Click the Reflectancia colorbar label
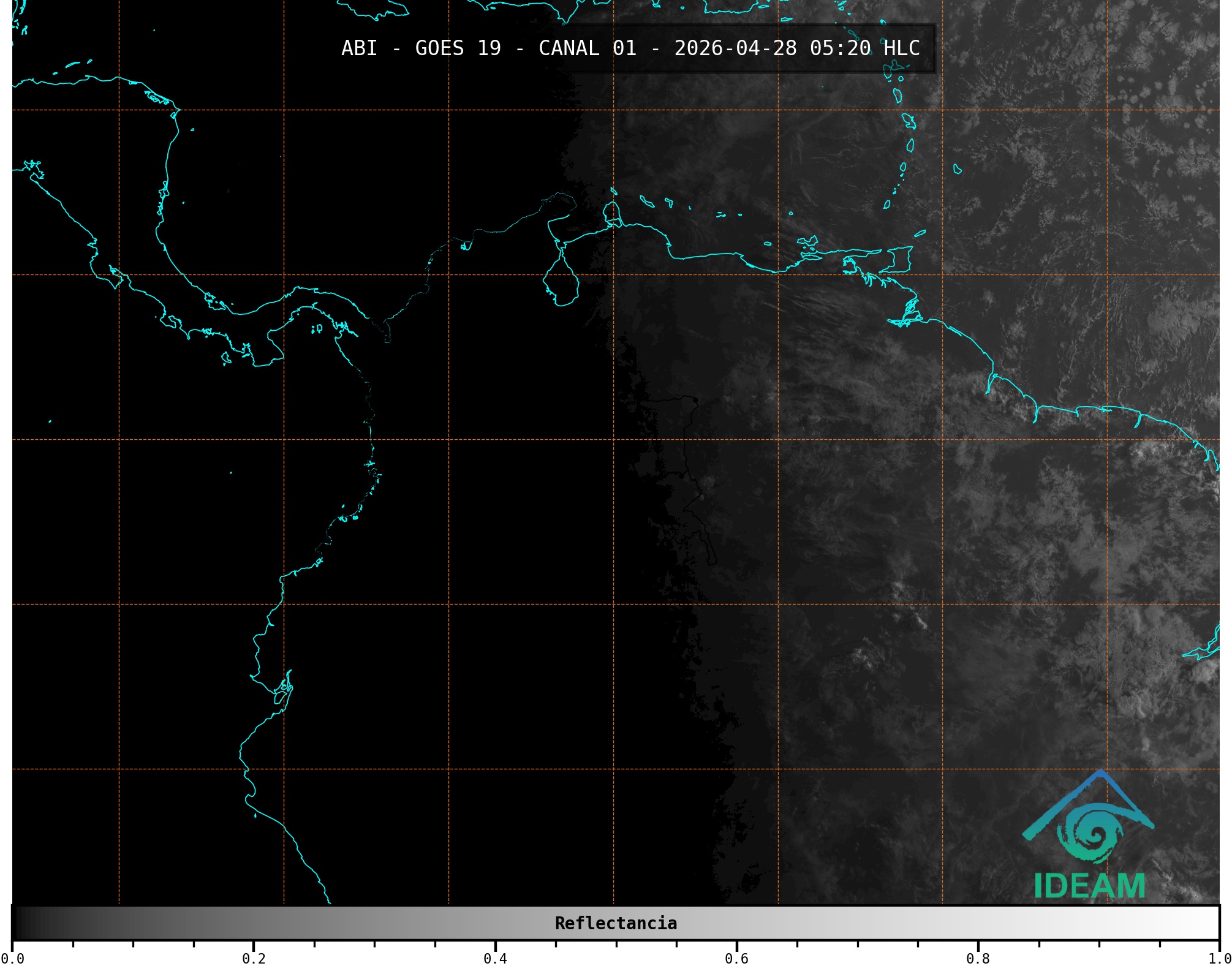 click(616, 923)
